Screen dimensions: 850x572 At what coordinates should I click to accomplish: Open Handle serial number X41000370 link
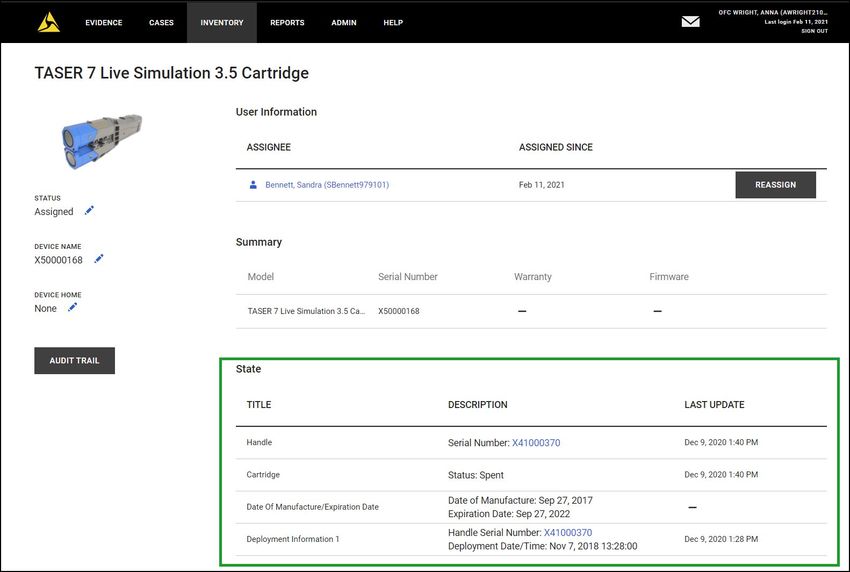[x=536, y=443]
